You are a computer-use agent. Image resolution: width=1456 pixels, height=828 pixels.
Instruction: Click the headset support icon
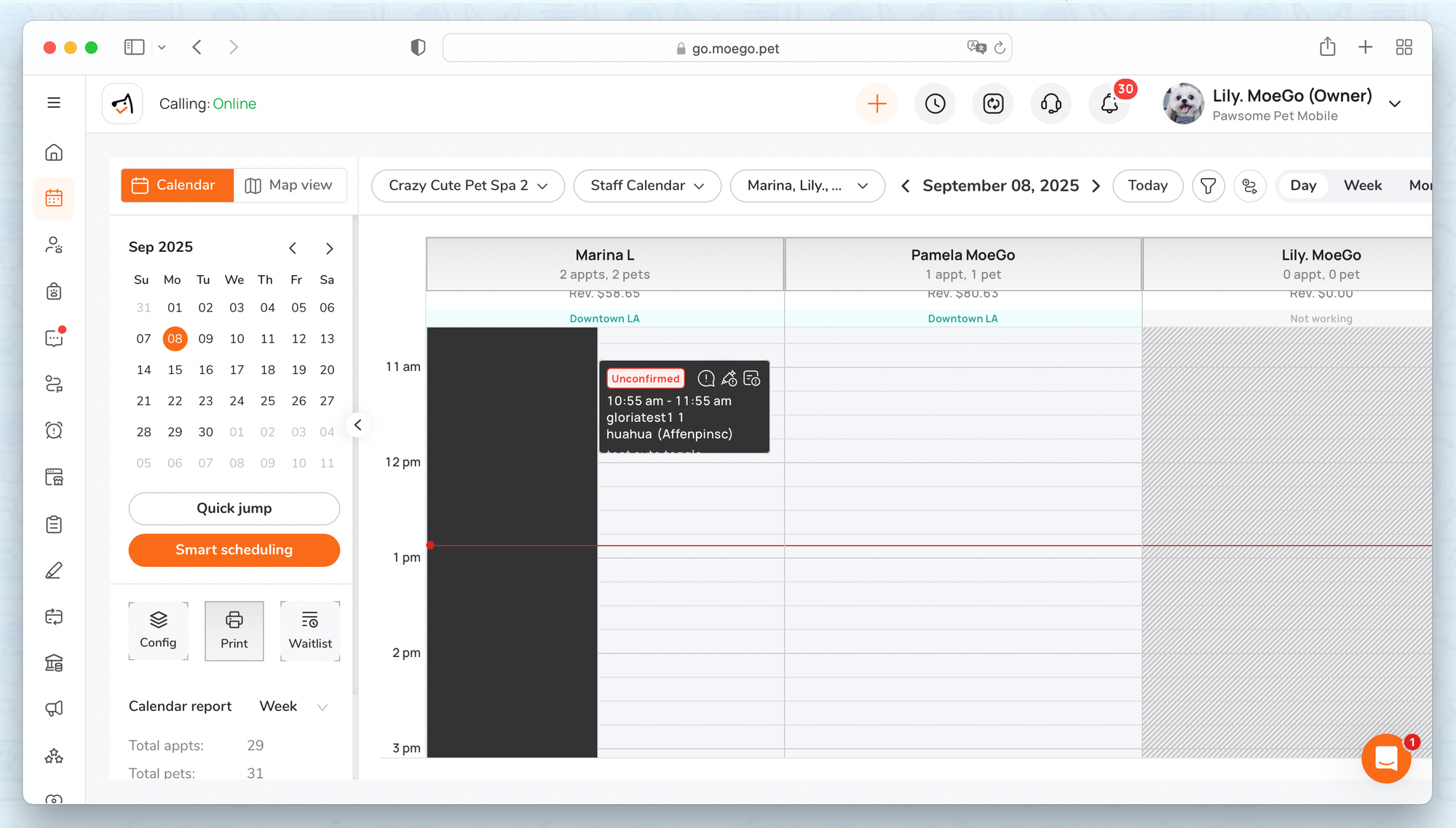[1051, 104]
